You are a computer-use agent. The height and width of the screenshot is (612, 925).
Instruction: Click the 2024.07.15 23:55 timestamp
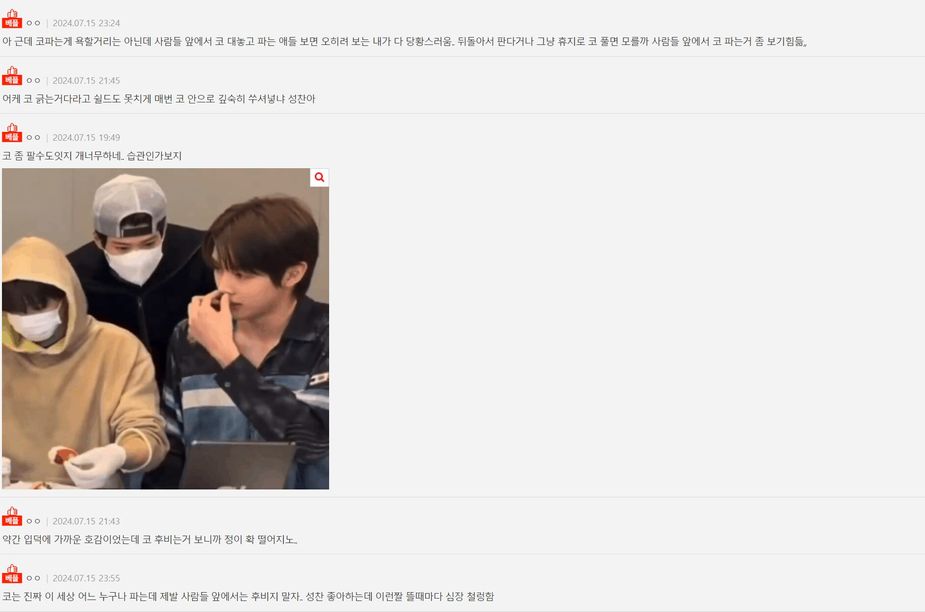[86, 578]
